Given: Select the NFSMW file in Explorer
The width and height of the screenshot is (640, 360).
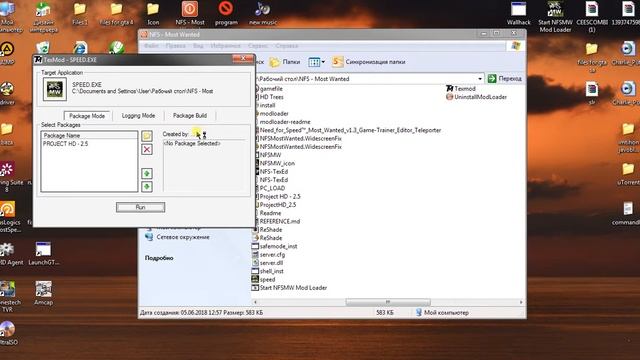Looking at the screenshot, I should click(268, 155).
